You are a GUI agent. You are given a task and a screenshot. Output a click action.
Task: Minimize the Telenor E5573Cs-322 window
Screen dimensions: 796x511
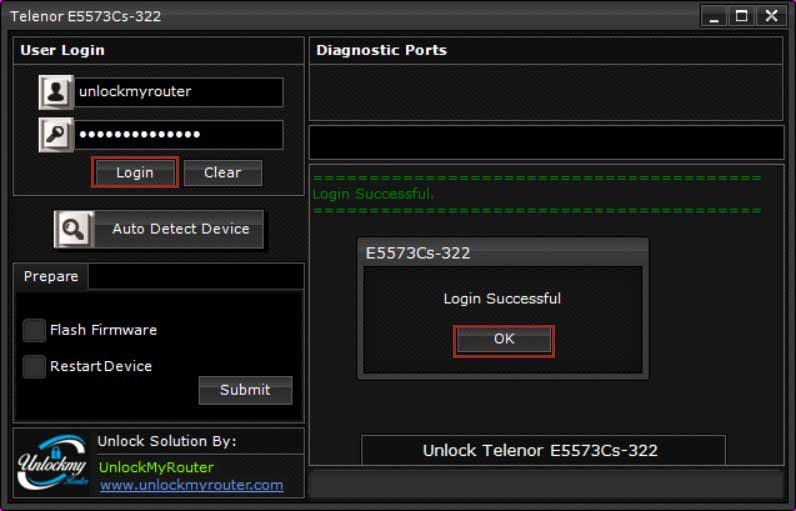point(714,16)
